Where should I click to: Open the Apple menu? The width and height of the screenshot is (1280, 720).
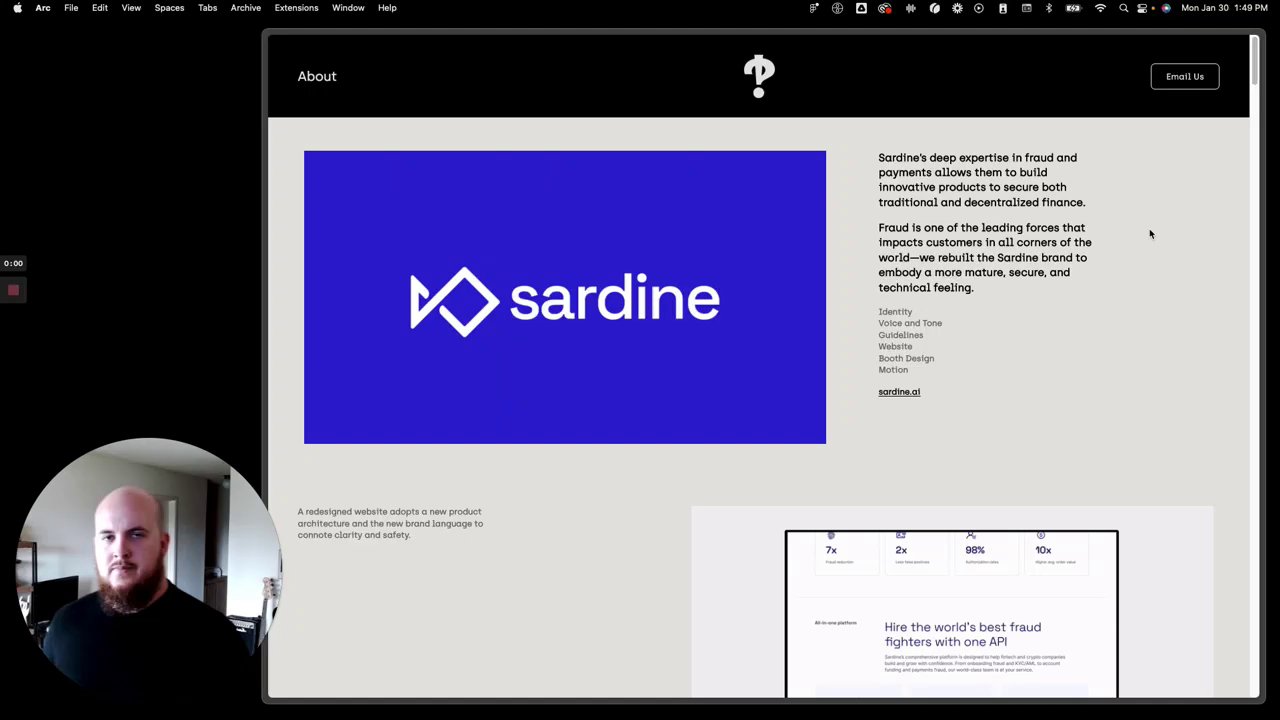click(x=17, y=8)
